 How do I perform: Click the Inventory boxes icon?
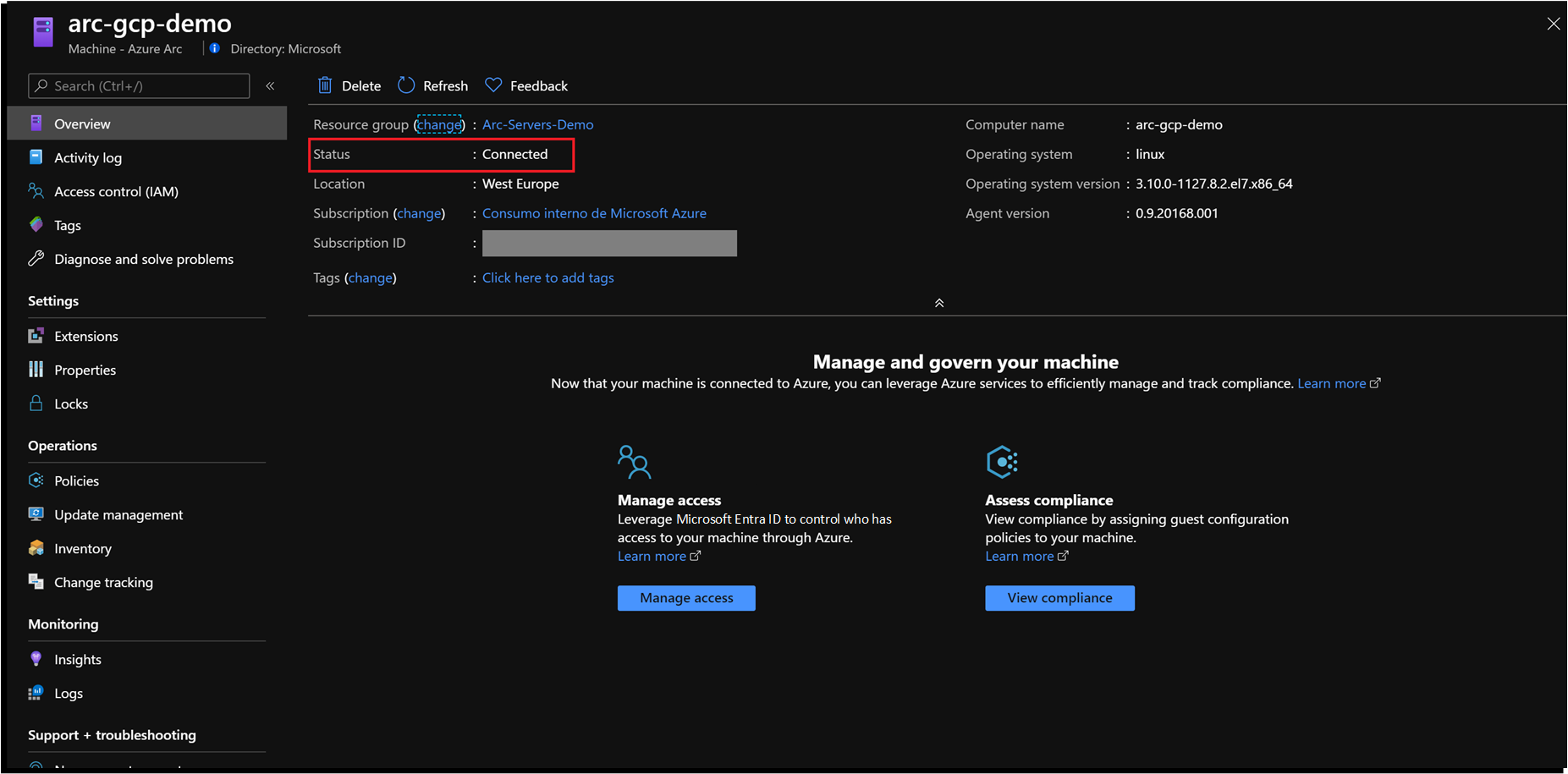36,548
